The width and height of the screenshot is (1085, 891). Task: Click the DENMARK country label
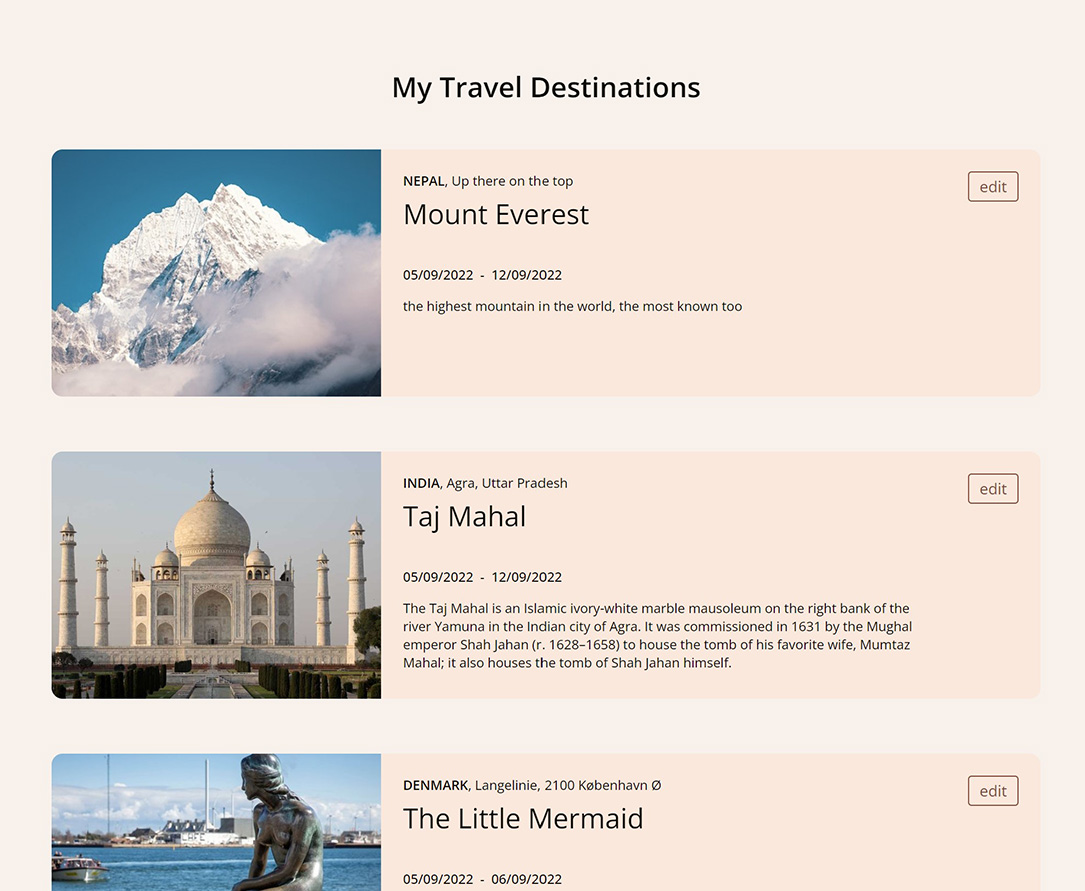[434, 785]
